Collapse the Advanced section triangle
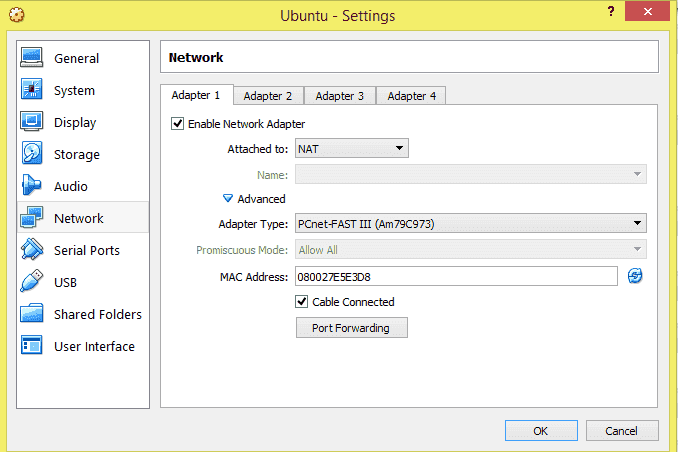 227,199
